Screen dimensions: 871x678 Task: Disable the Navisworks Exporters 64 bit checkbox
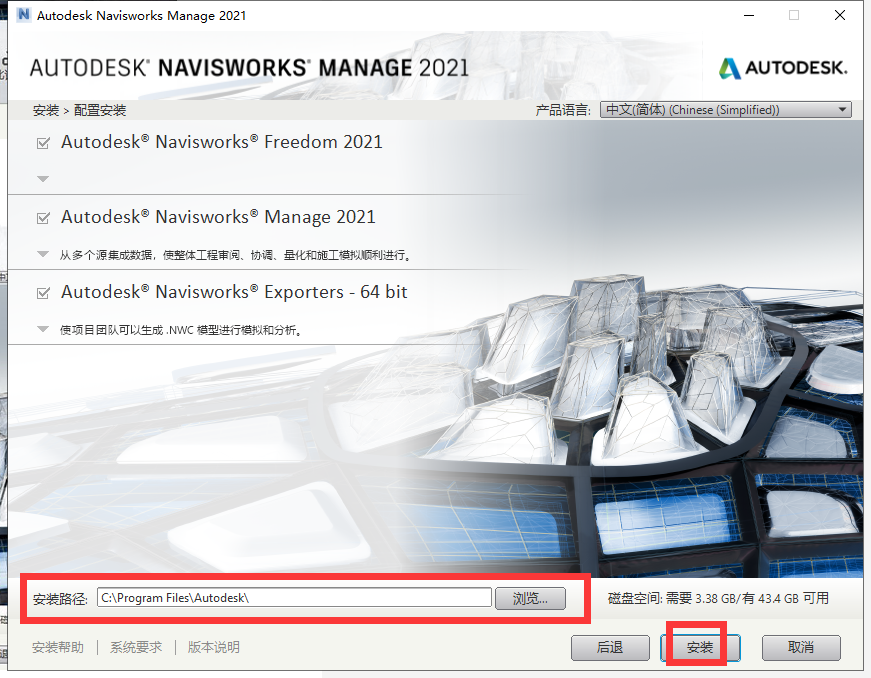[43, 293]
